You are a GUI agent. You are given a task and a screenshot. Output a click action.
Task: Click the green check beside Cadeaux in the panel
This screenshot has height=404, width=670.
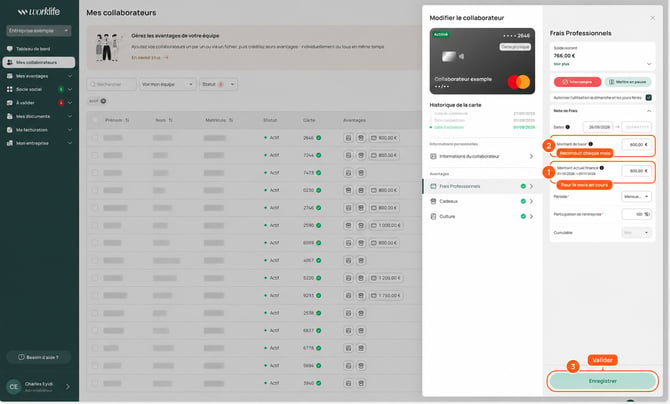pyautogui.click(x=523, y=201)
